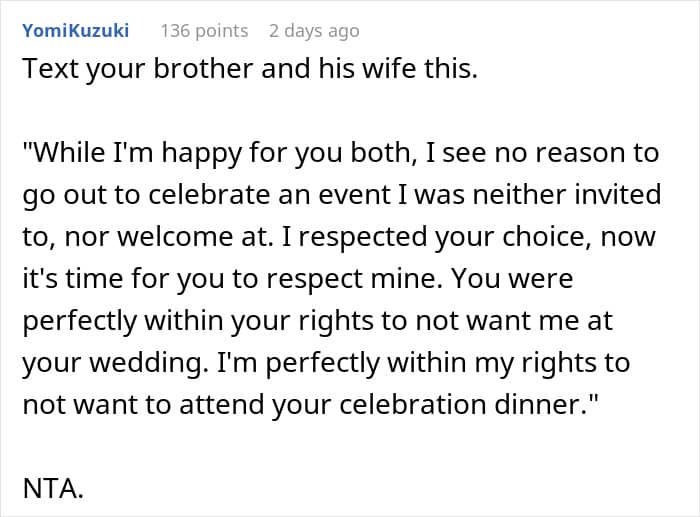Screen dimensions: 700x517
Task: Click the line starting 'not want to attend'
Action: (310, 404)
